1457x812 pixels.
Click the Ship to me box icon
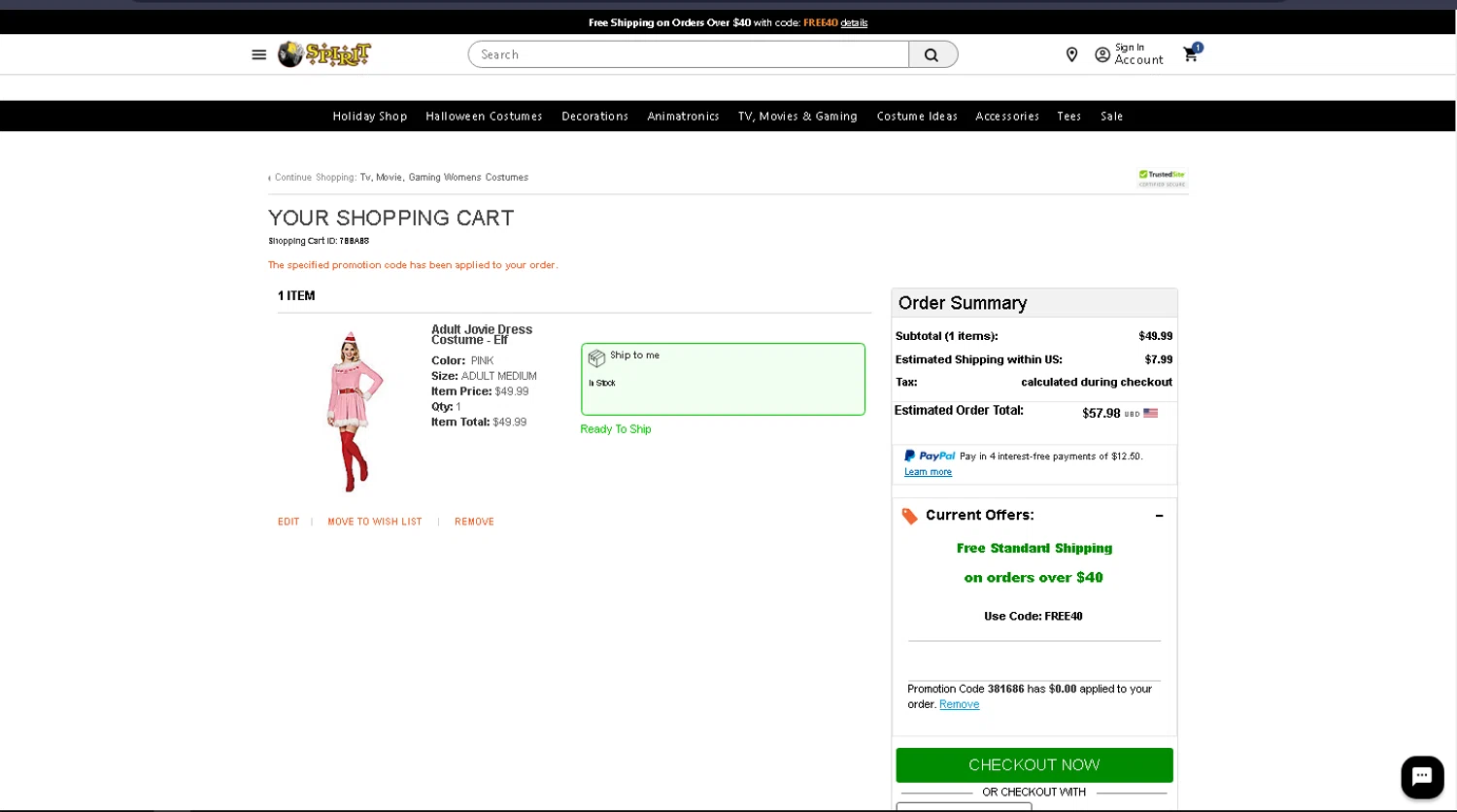[x=596, y=358]
